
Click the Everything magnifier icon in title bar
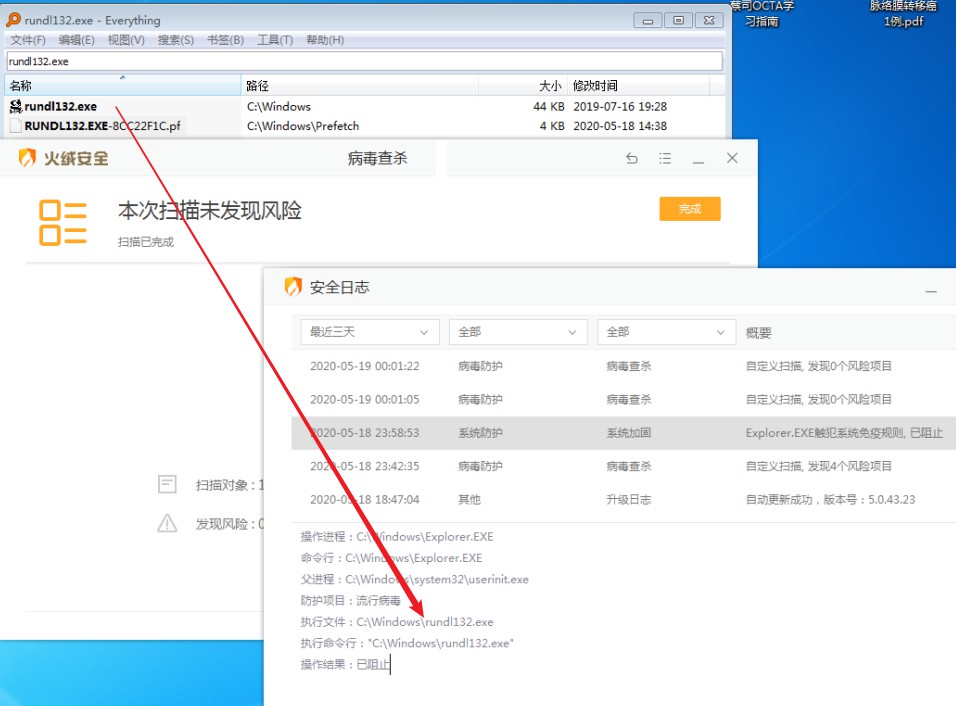click(x=13, y=20)
